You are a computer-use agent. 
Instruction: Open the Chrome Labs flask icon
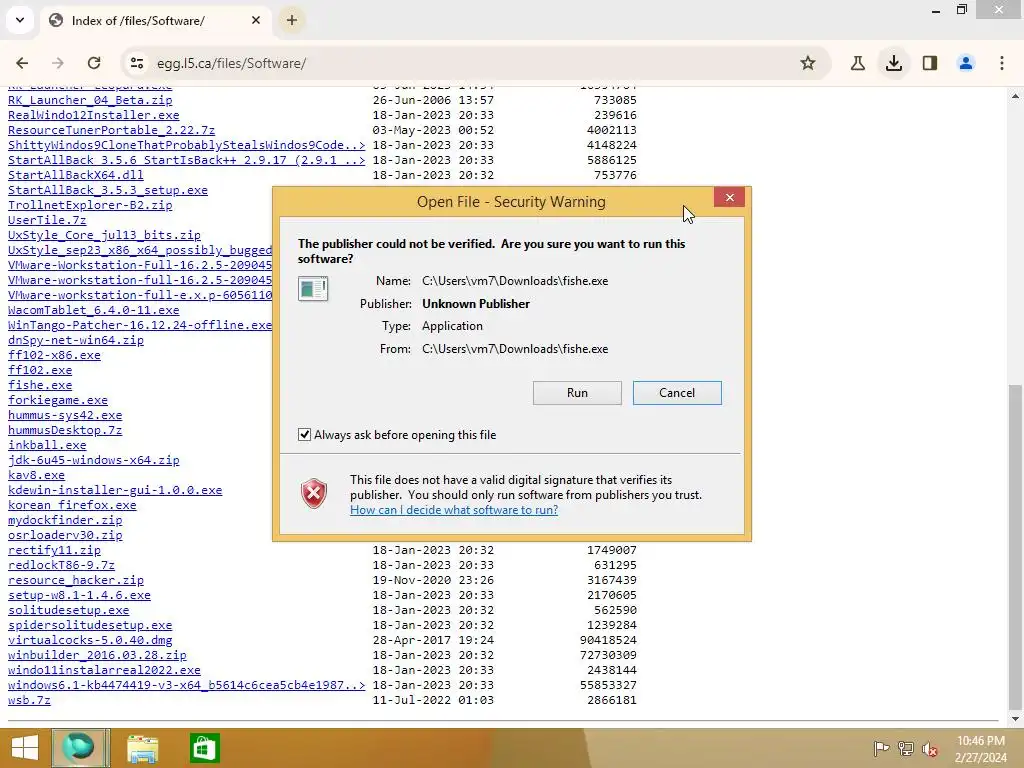point(858,63)
